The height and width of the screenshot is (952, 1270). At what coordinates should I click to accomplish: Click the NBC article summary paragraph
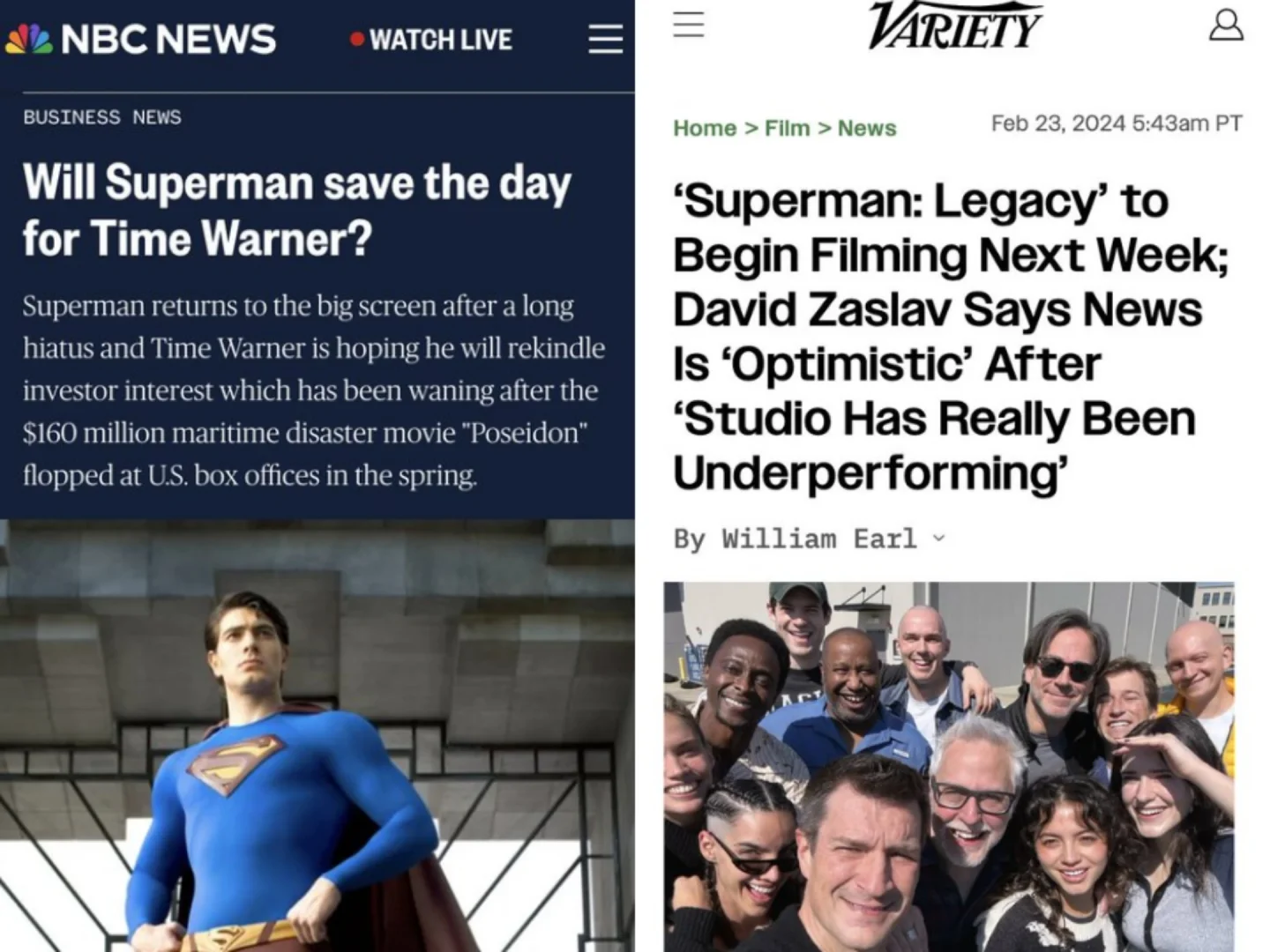pos(314,390)
